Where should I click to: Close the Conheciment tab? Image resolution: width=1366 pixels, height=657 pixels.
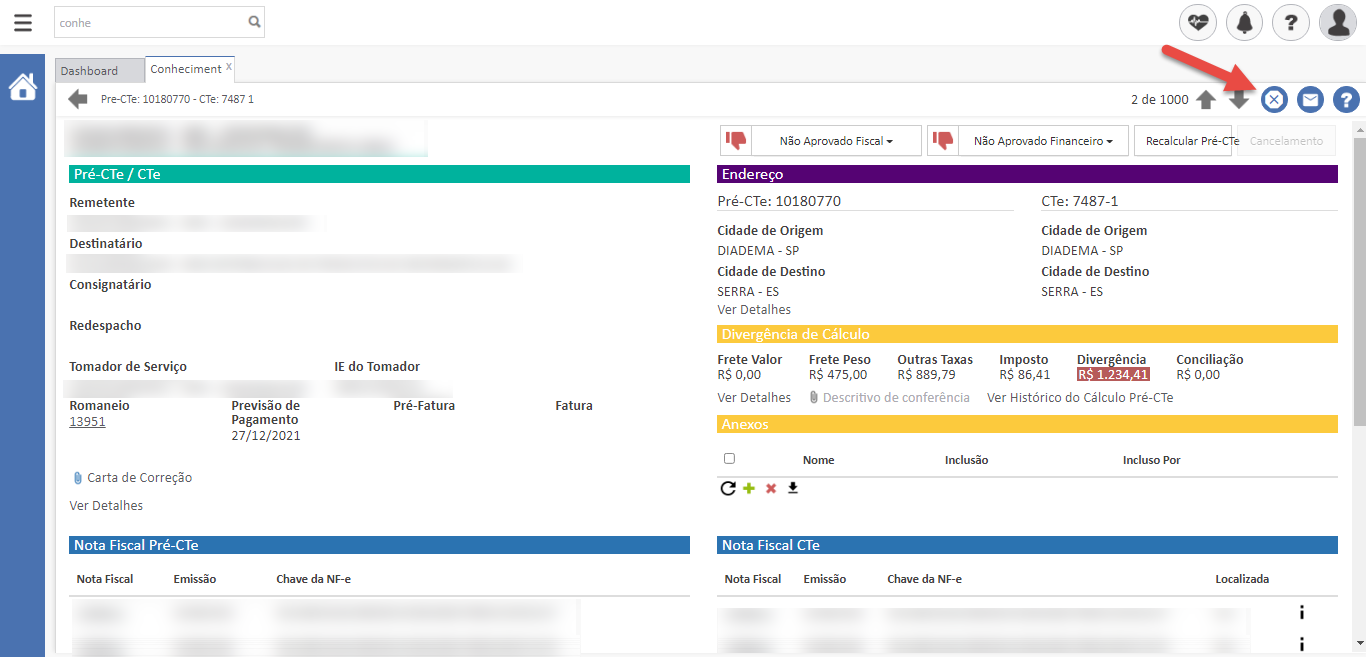229,67
